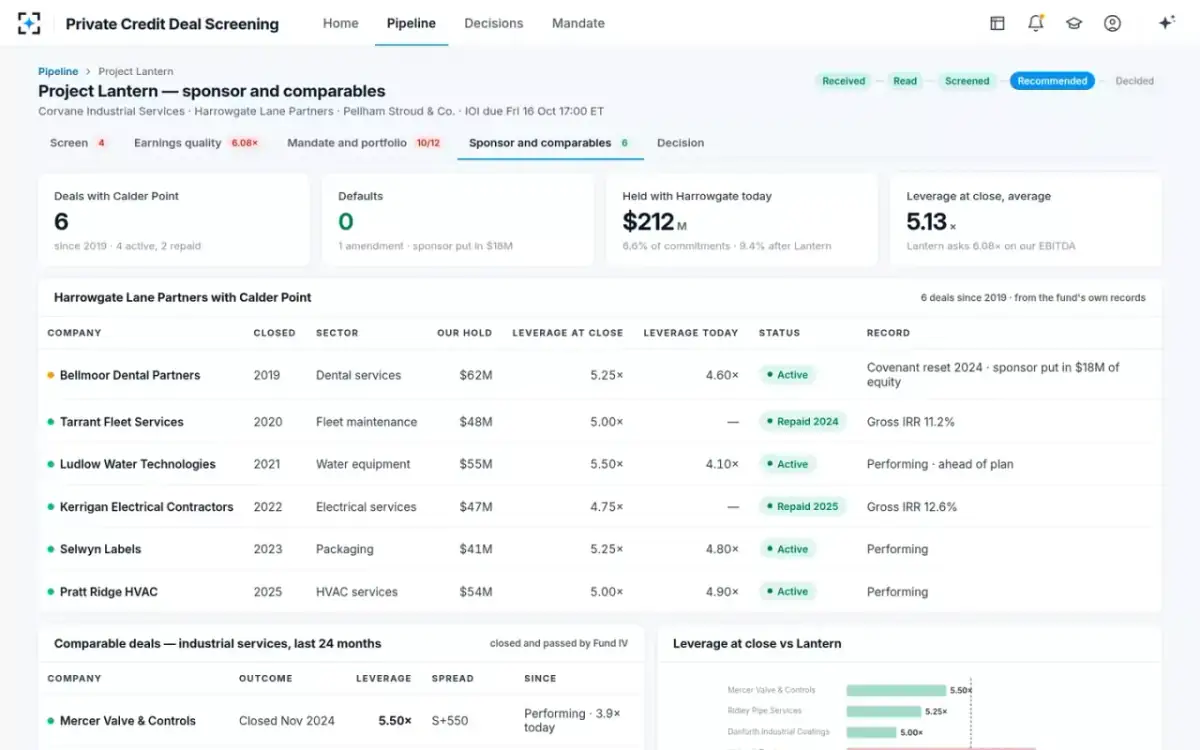Viewport: 1200px width, 750px height.
Task: Select the Sponsor and comparables tab
Action: (549, 143)
